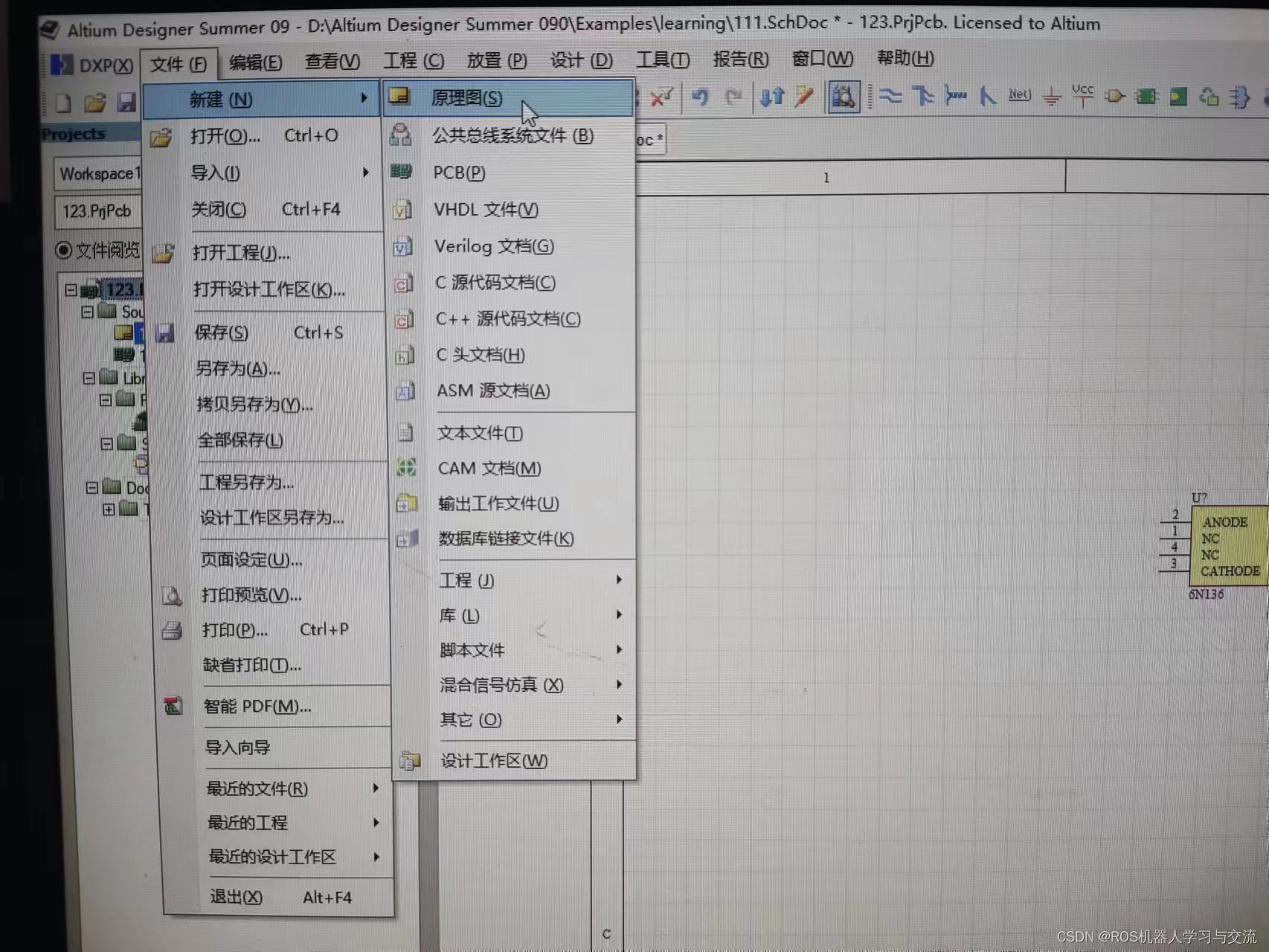Image resolution: width=1269 pixels, height=952 pixels.
Task: Click the save disk toolbar icon
Action: pos(127,101)
